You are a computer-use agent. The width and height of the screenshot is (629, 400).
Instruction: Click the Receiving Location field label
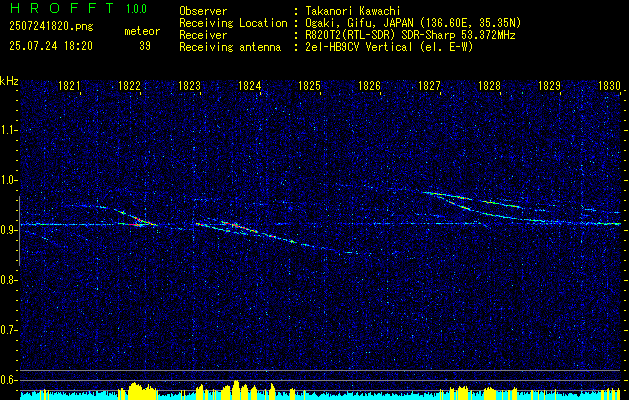233,23
